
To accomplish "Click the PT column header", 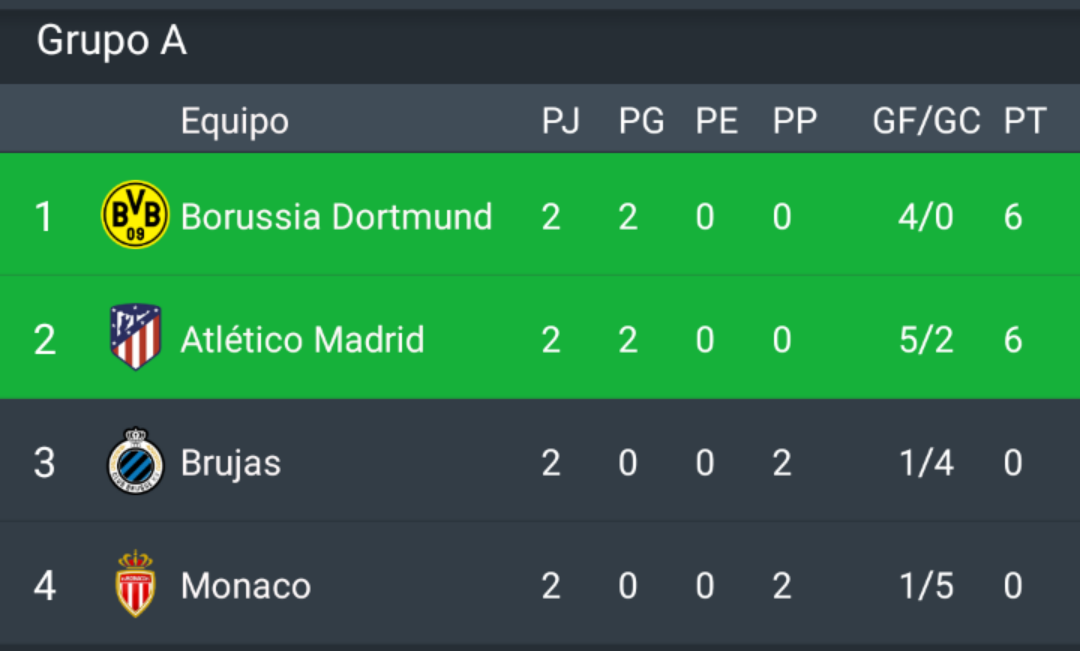I will (x=1025, y=121).
